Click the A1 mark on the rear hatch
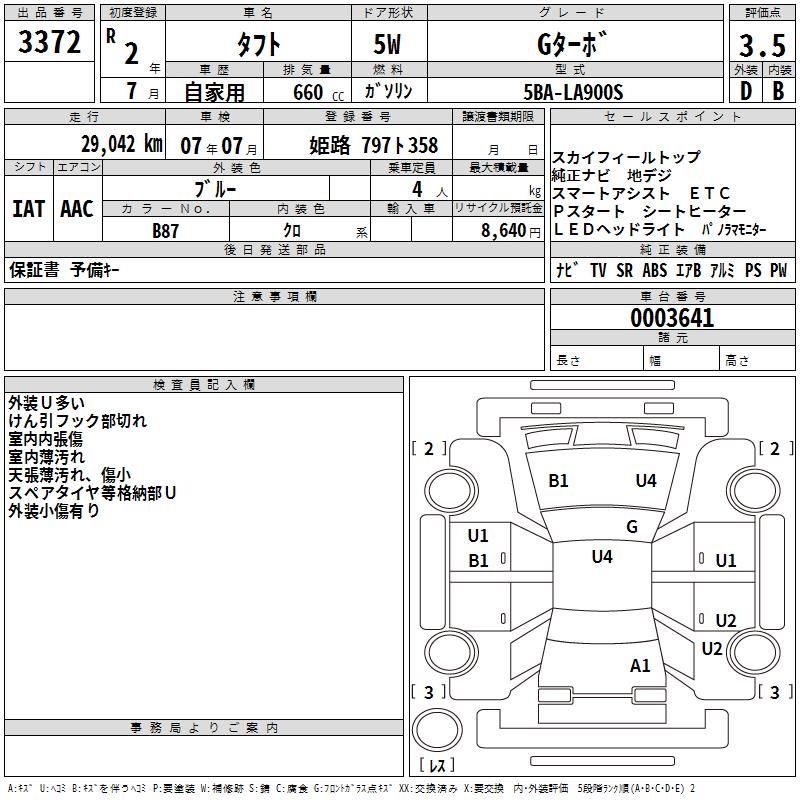Viewport: 800px width, 800px height. point(640,666)
